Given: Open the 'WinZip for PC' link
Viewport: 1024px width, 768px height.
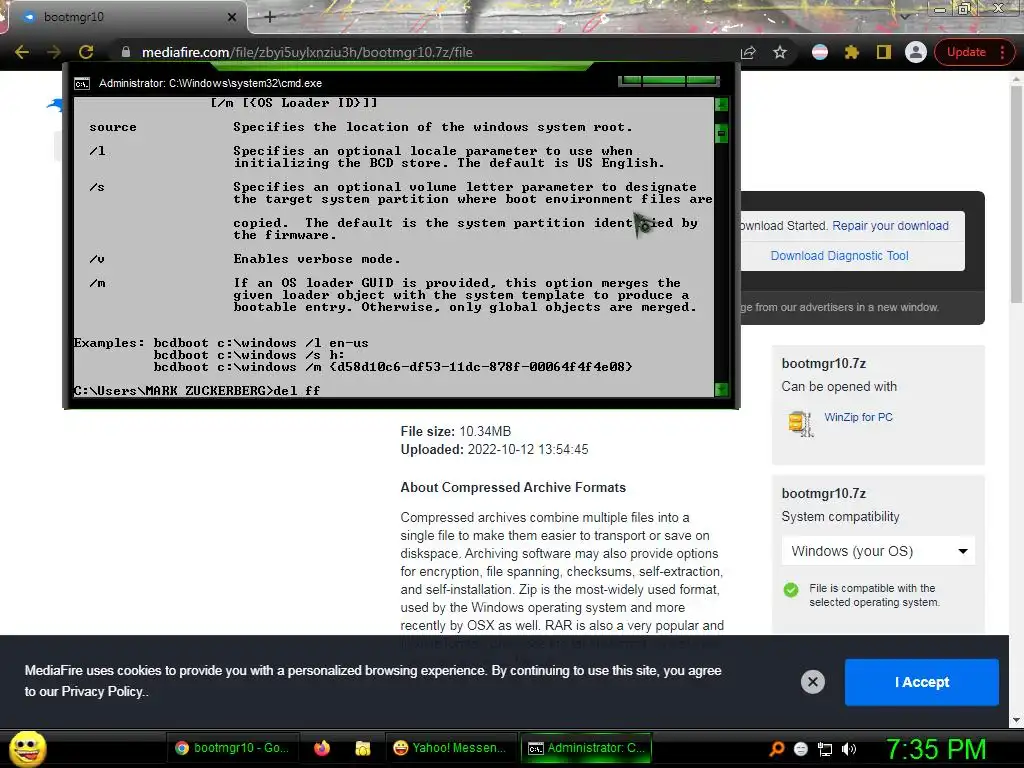Looking at the screenshot, I should [858, 417].
